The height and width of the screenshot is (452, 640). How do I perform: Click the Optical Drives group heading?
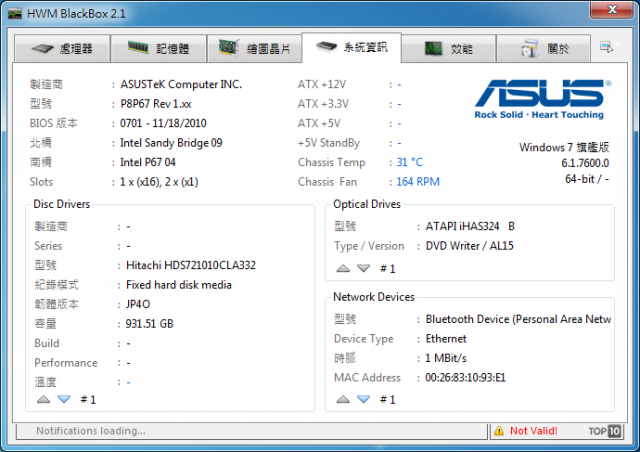pyautogui.click(x=367, y=204)
